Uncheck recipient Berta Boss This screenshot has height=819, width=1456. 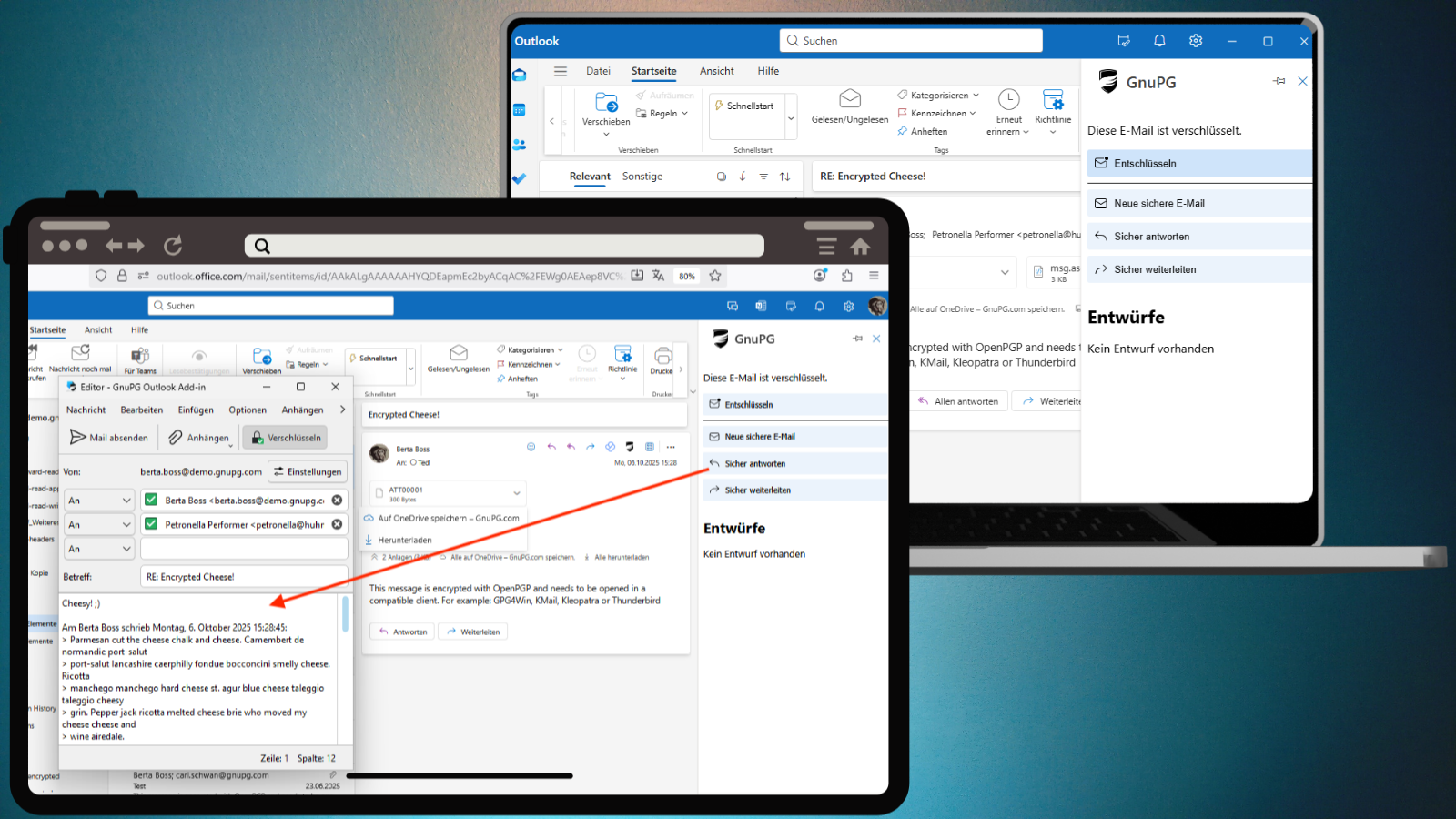pyautogui.click(x=150, y=500)
